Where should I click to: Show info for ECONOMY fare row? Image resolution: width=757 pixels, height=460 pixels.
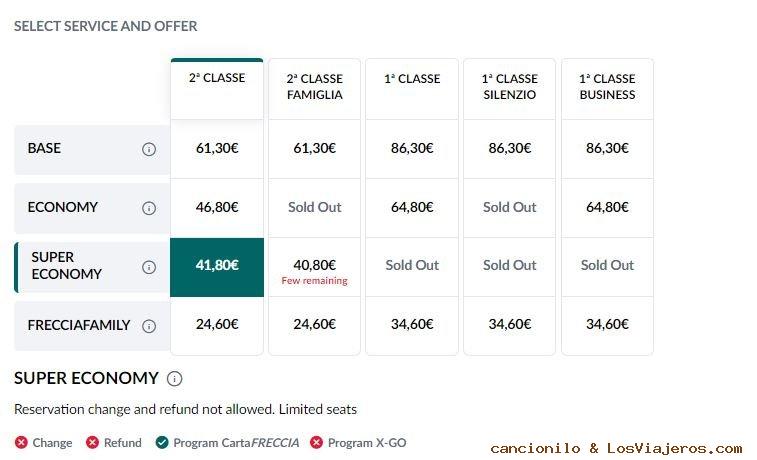coord(149,208)
